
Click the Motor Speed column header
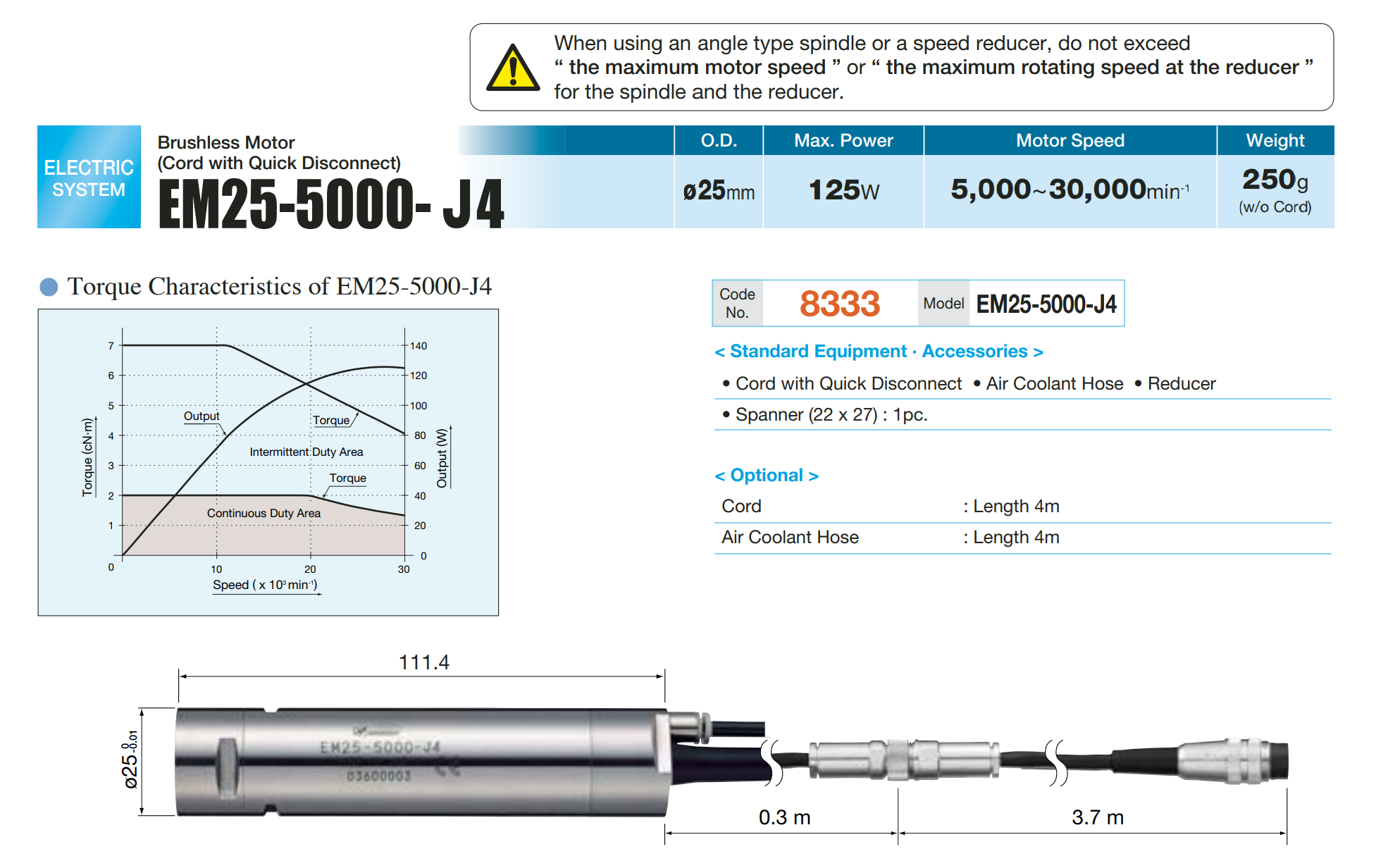click(x=1070, y=140)
